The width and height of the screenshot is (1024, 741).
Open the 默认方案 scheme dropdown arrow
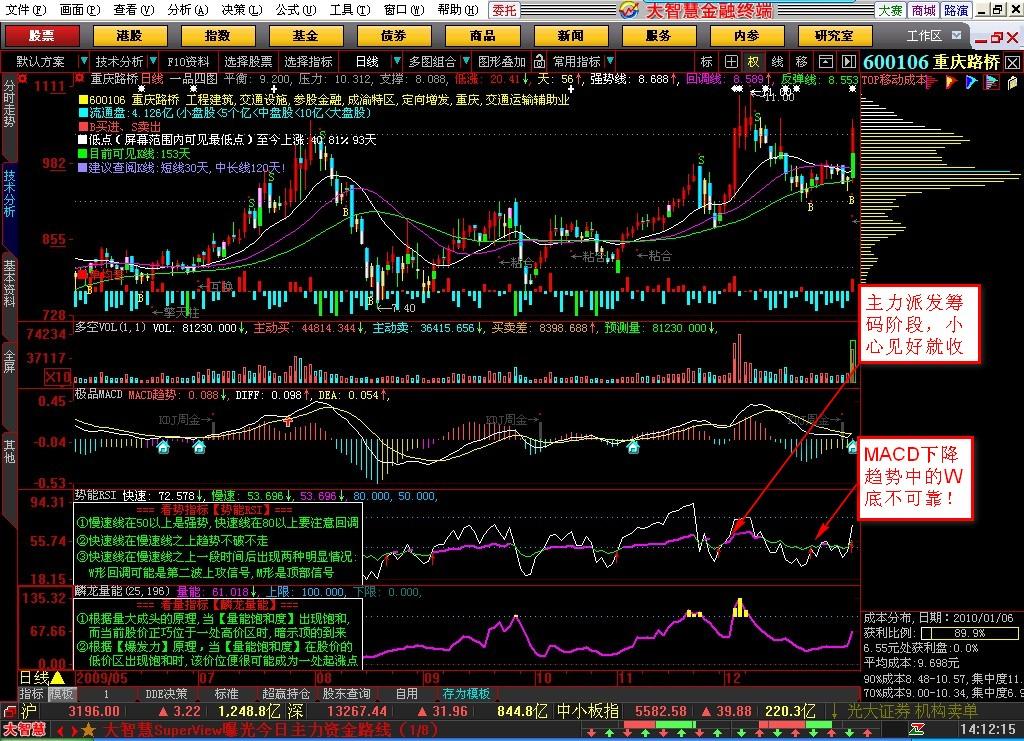coord(84,61)
